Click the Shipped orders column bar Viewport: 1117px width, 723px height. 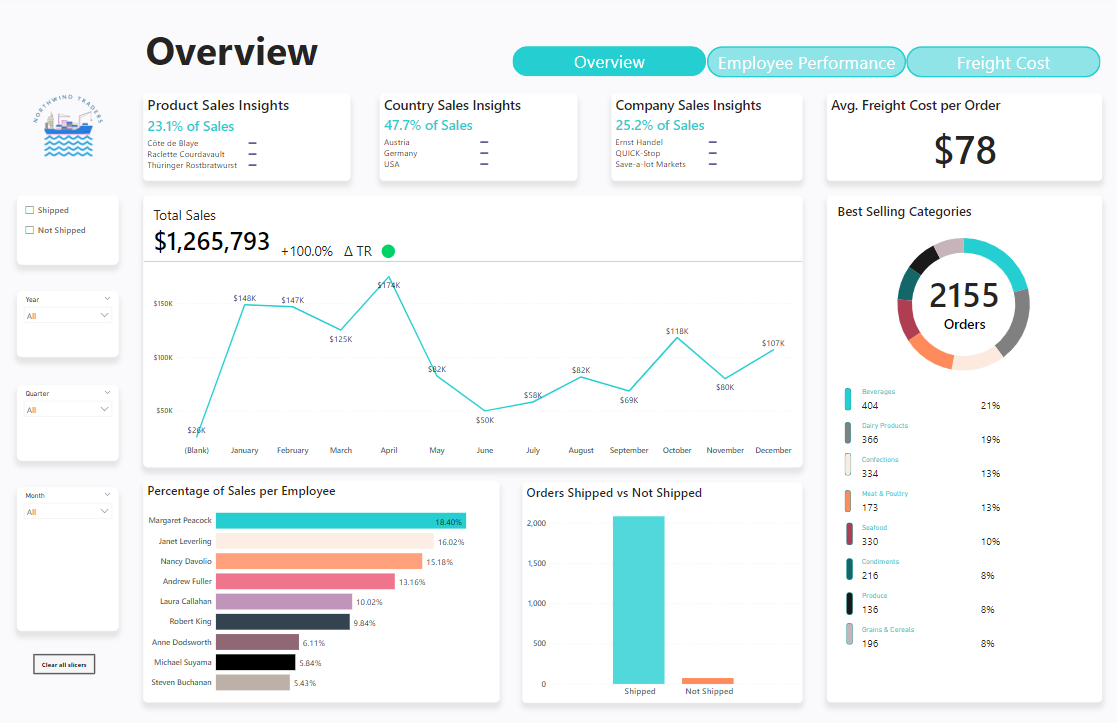pyautogui.click(x=639, y=599)
